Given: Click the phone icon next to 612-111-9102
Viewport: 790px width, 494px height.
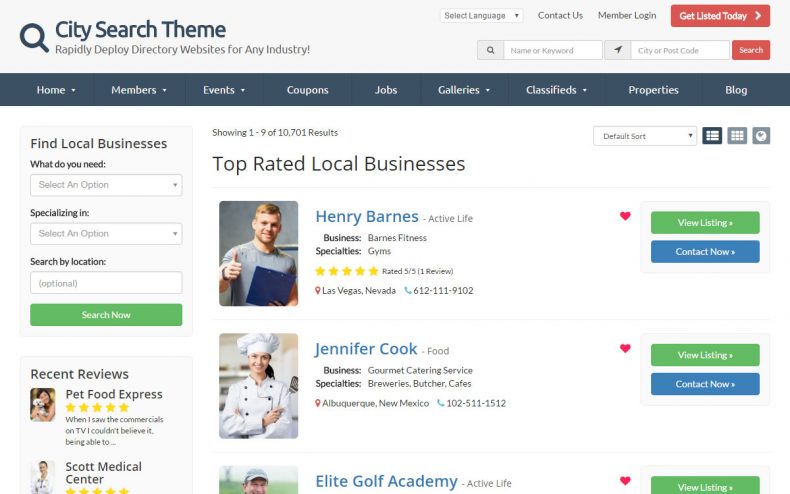Looking at the screenshot, I should point(408,290).
